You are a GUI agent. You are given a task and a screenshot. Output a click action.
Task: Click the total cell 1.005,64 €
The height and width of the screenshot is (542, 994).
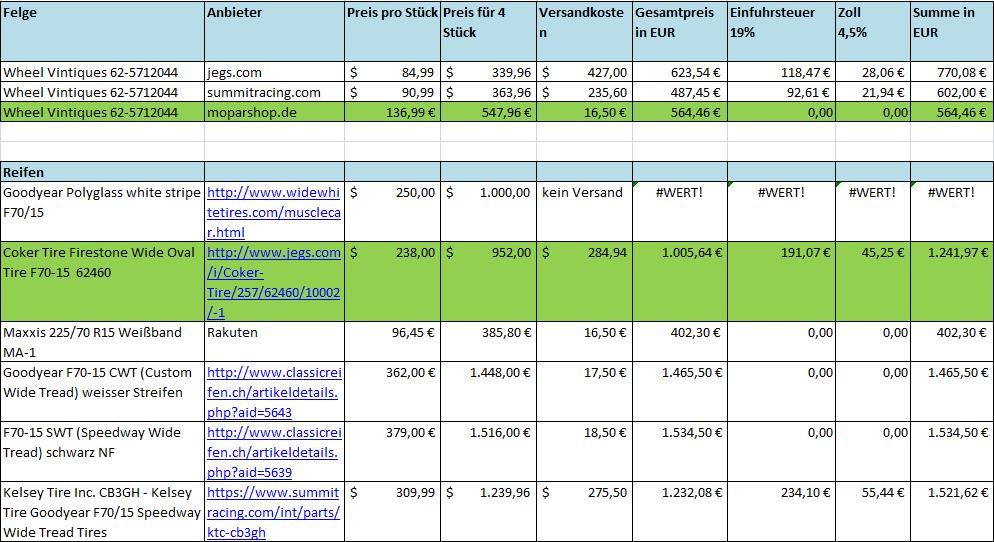(680, 282)
